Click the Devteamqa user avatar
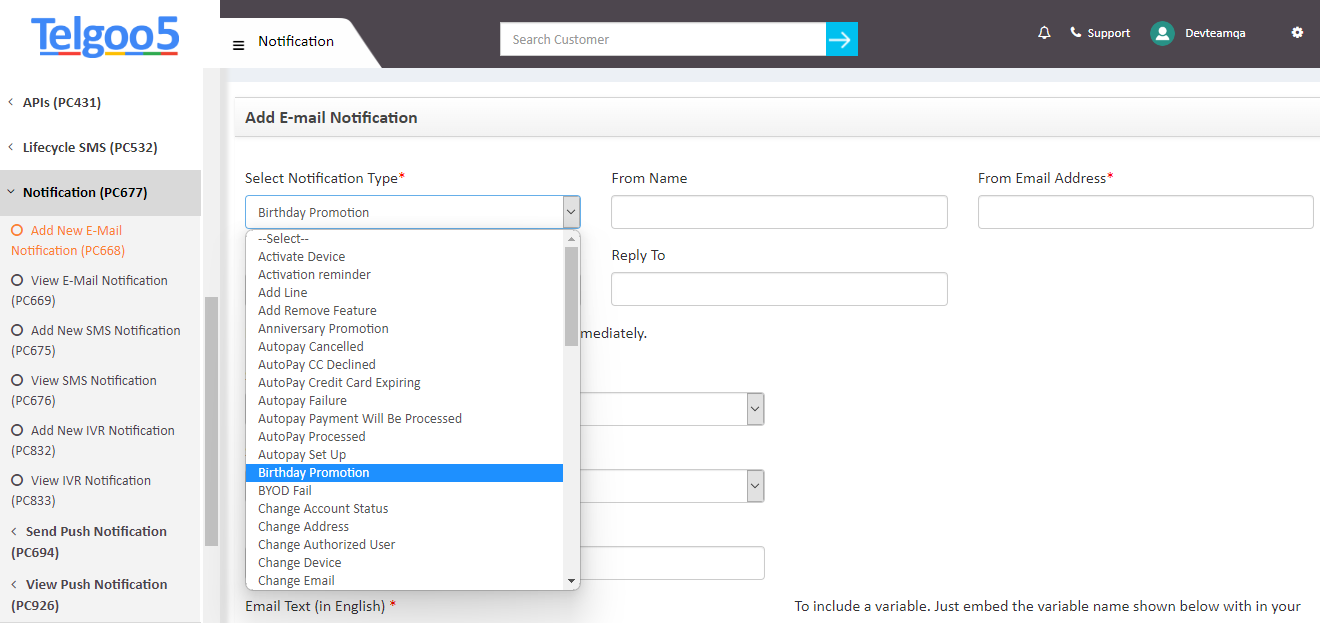The height and width of the screenshot is (624, 1320). tap(1162, 32)
